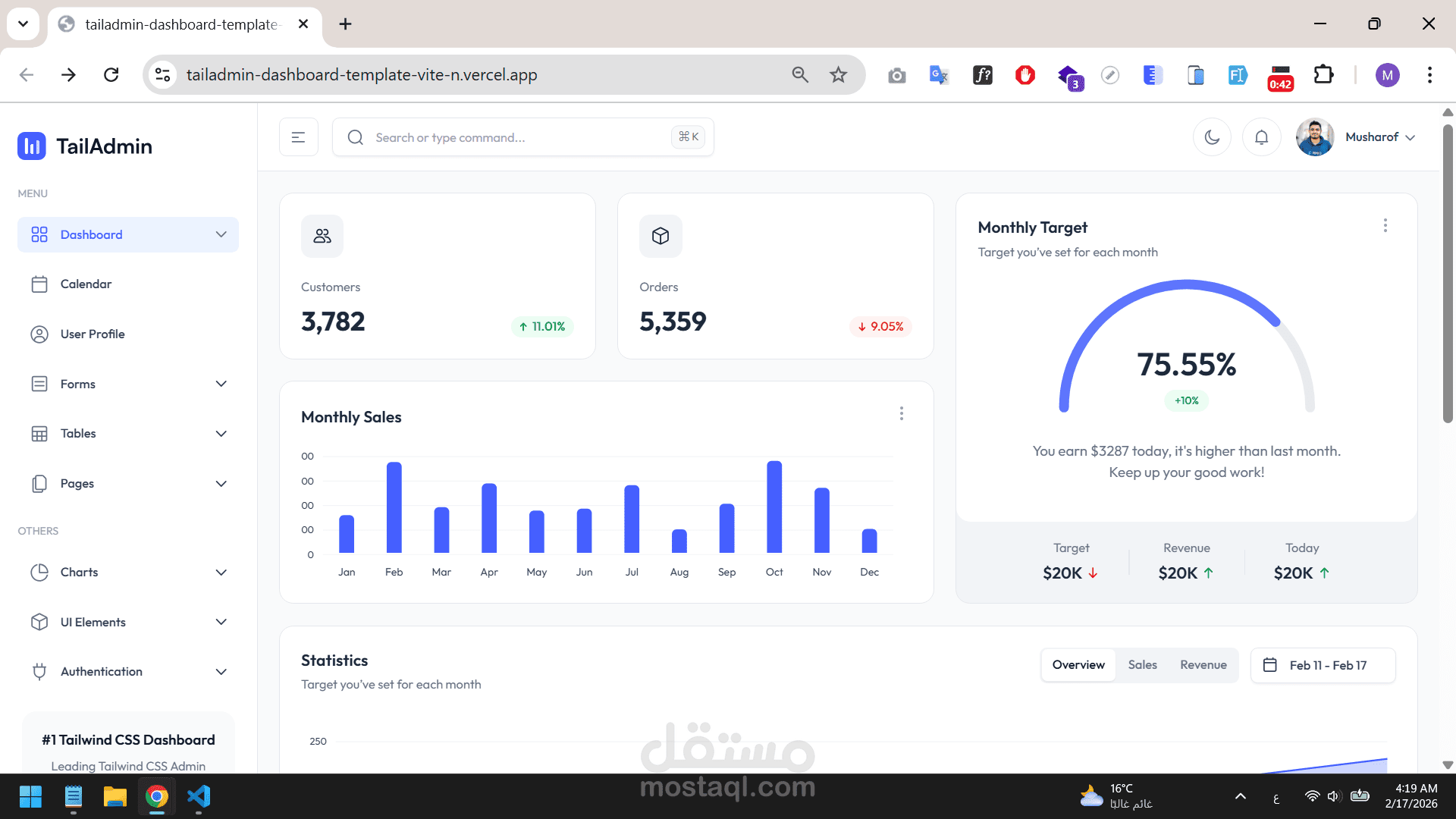Open the Calendar page from the sidebar
The image size is (1456, 819).
point(86,284)
